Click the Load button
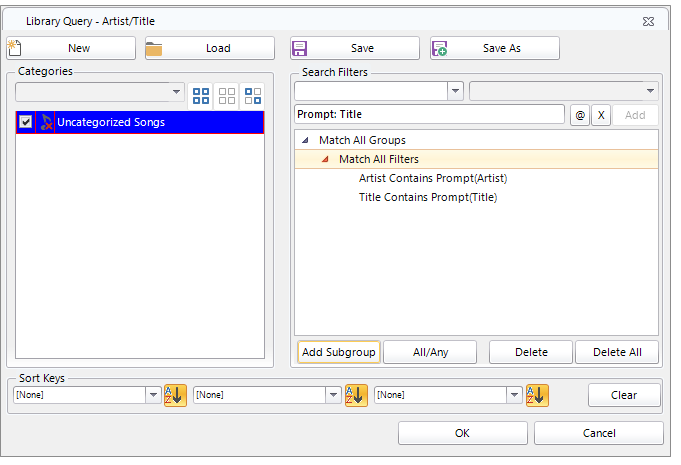 point(209,48)
